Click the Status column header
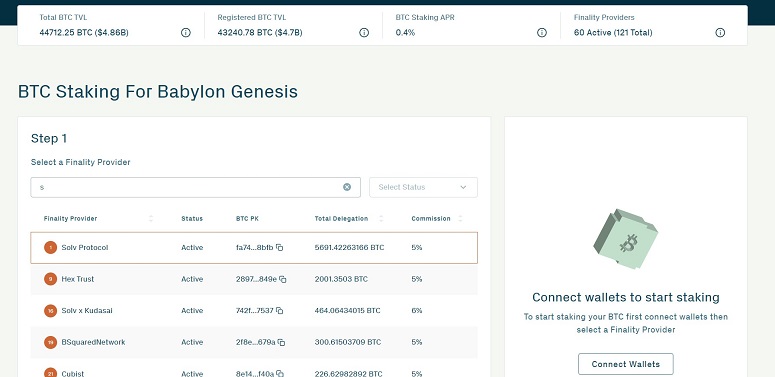775x377 pixels. point(192,218)
